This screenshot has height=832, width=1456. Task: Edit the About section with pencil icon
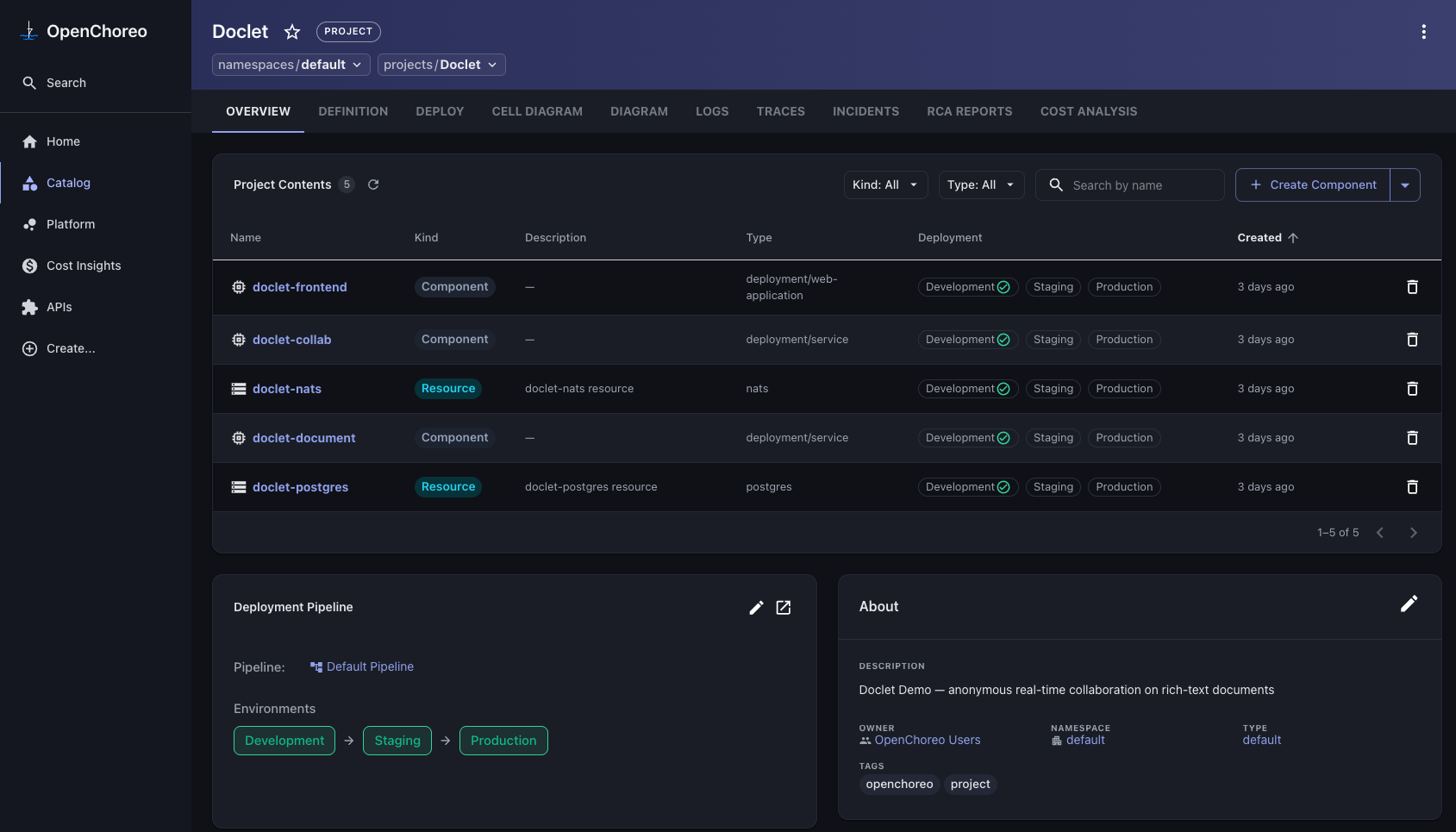point(1409,604)
